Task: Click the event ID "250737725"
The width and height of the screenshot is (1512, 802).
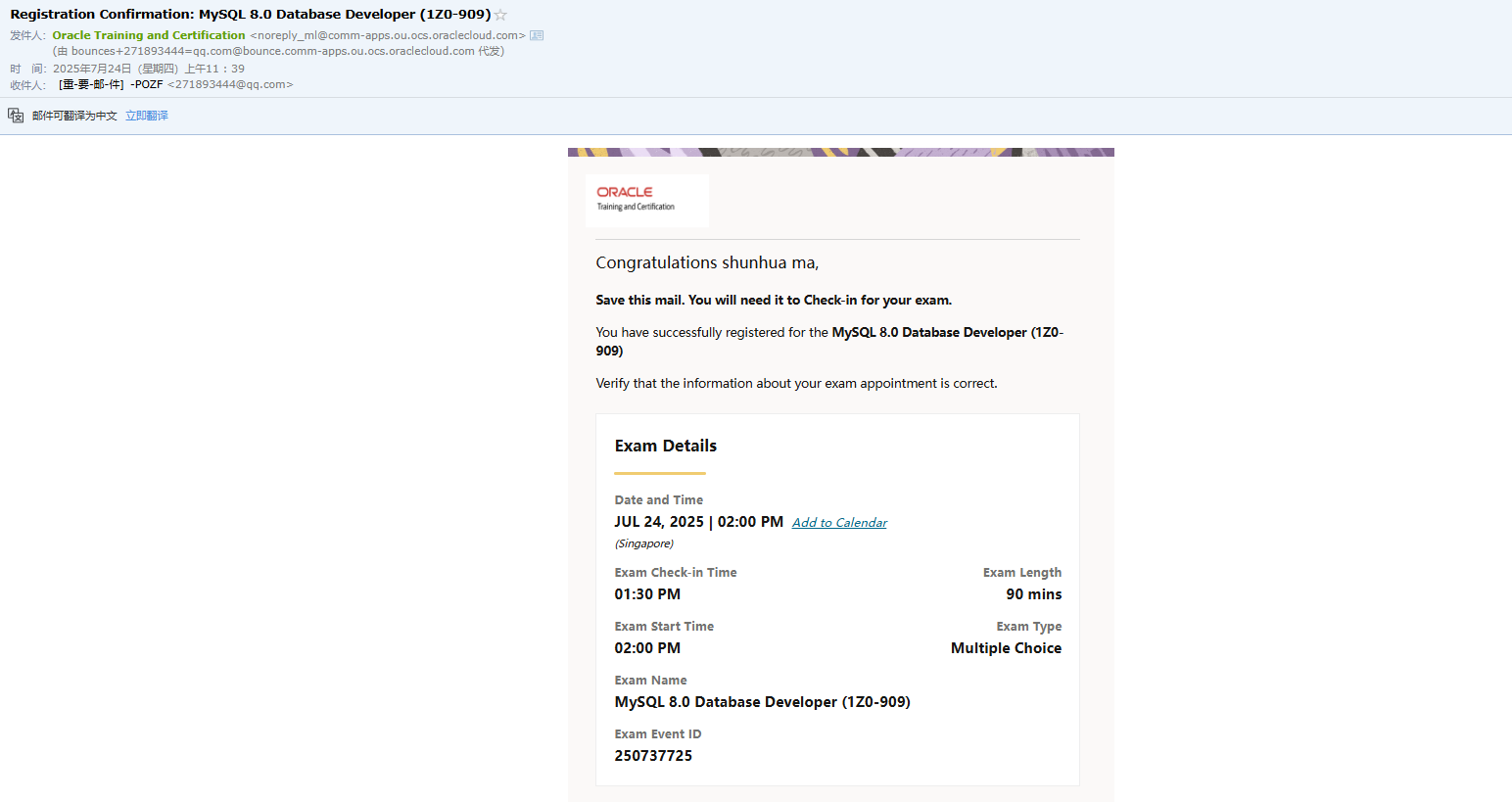Action: (653, 756)
